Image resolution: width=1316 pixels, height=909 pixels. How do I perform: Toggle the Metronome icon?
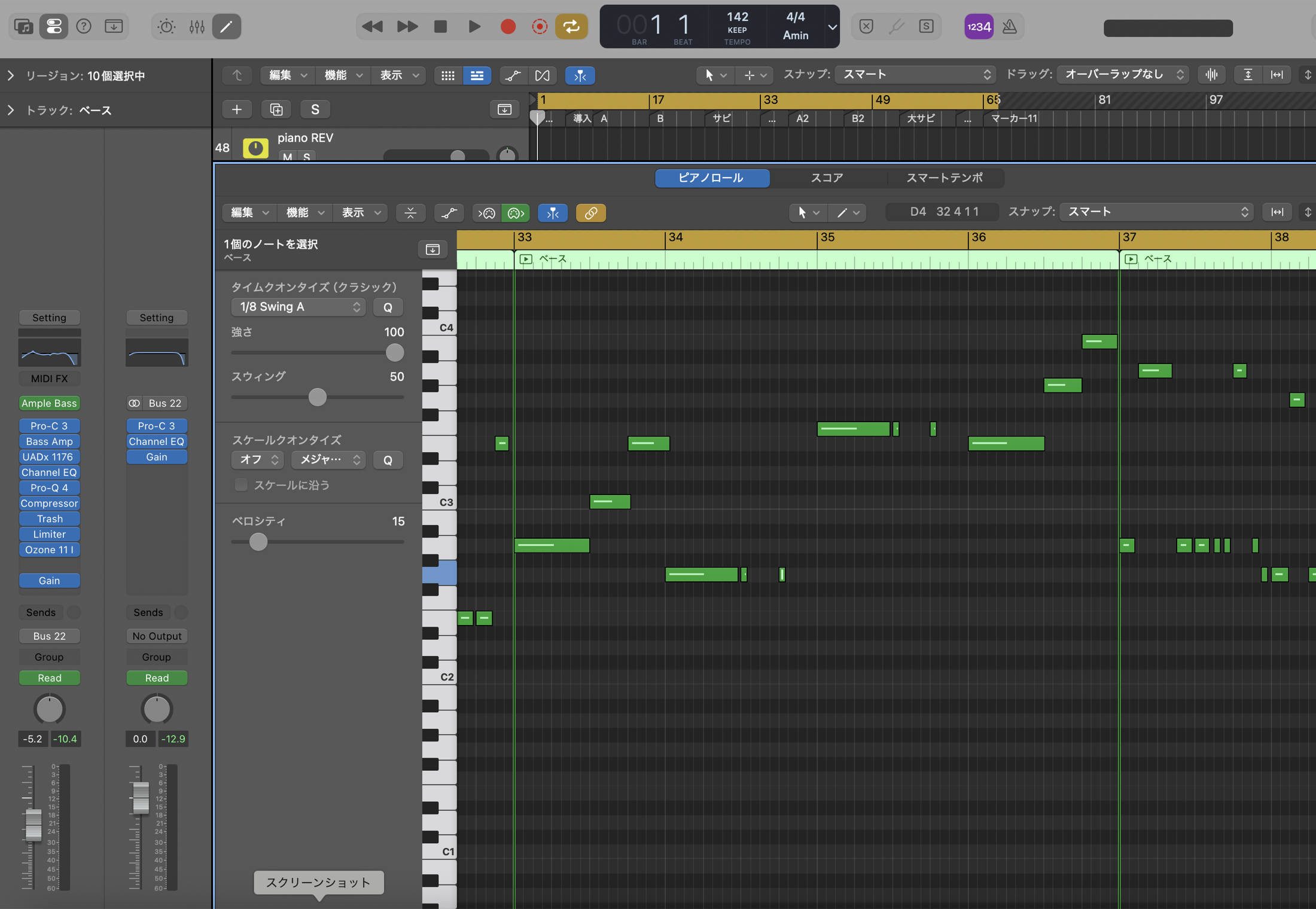[x=1010, y=26]
